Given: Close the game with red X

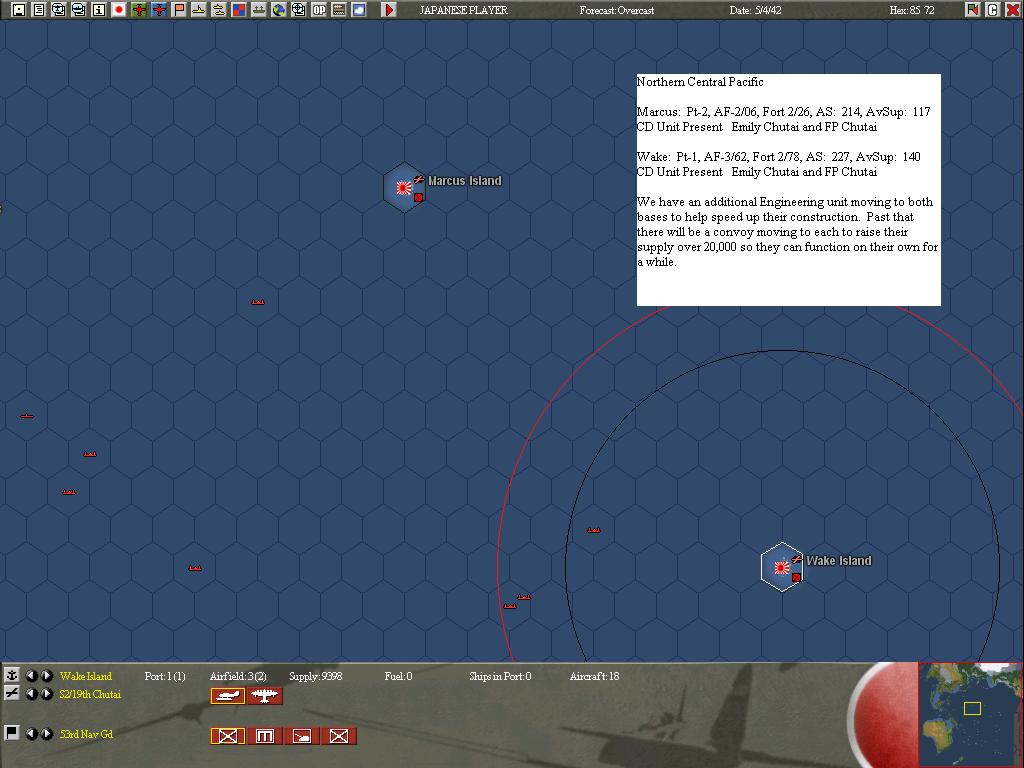Looking at the screenshot, I should pyautogui.click(x=1013, y=10).
